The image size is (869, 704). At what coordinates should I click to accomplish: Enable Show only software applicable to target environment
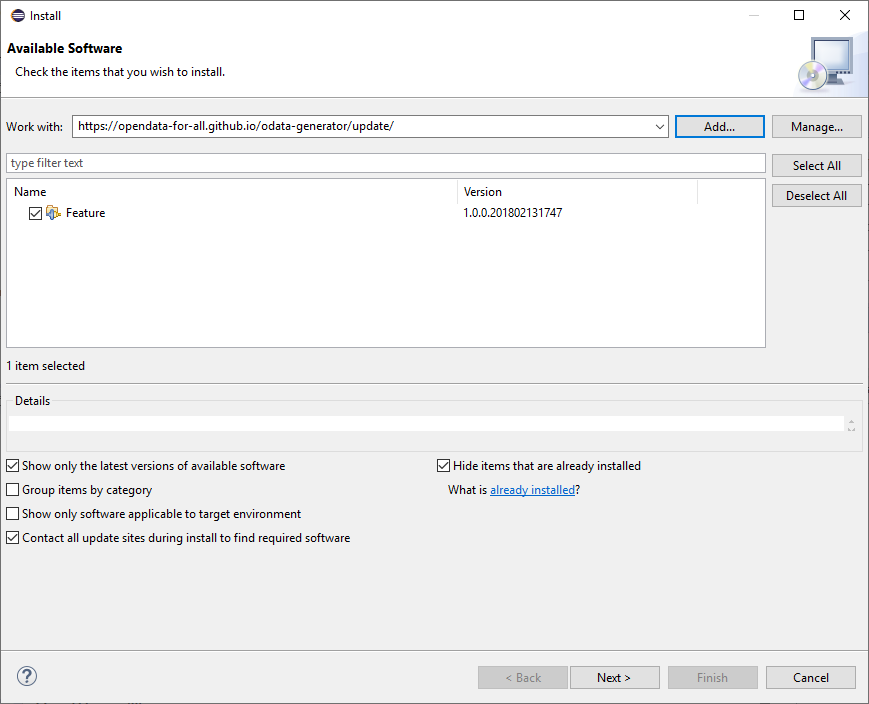13,514
